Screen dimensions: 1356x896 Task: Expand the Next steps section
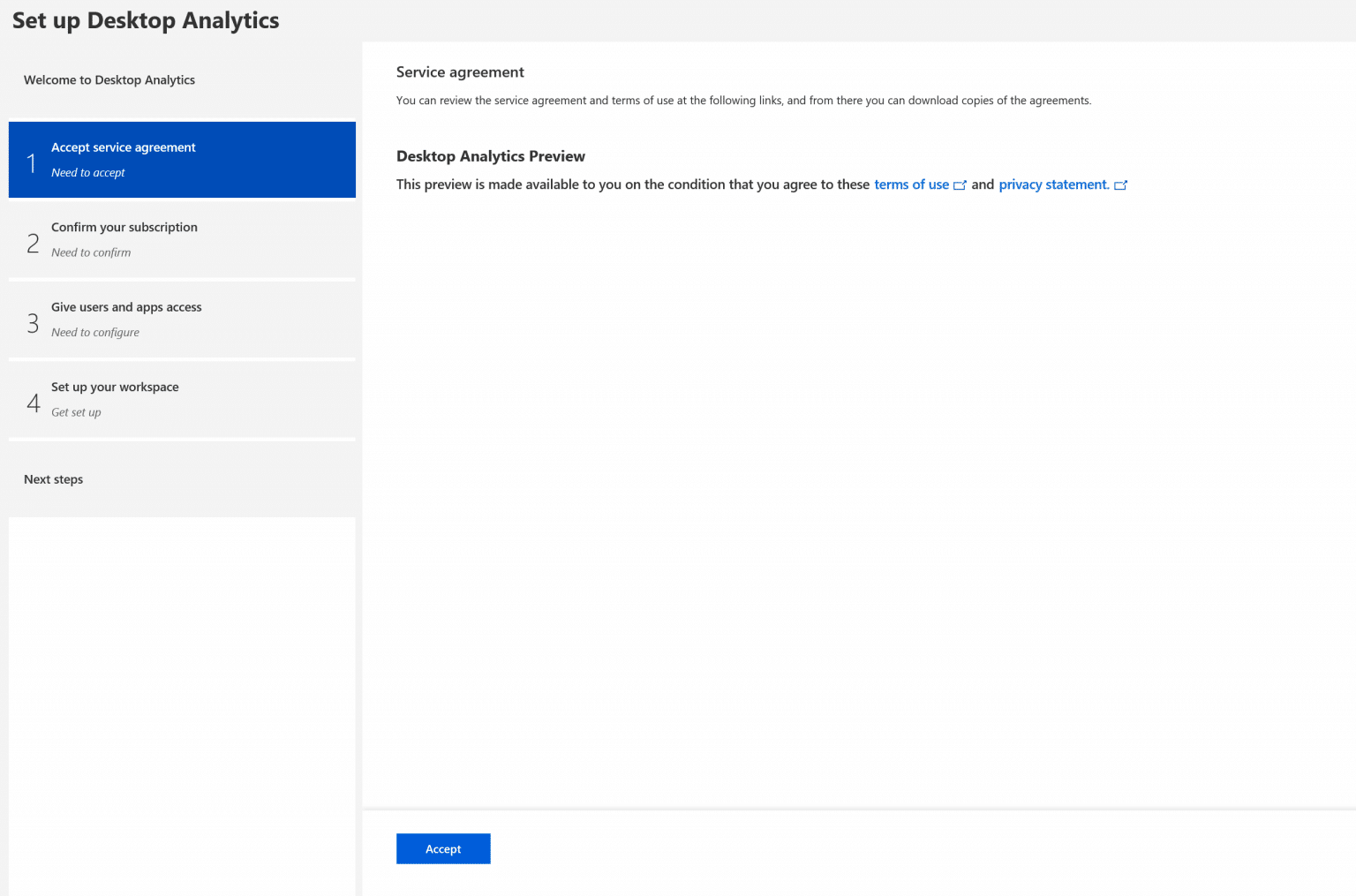53,479
